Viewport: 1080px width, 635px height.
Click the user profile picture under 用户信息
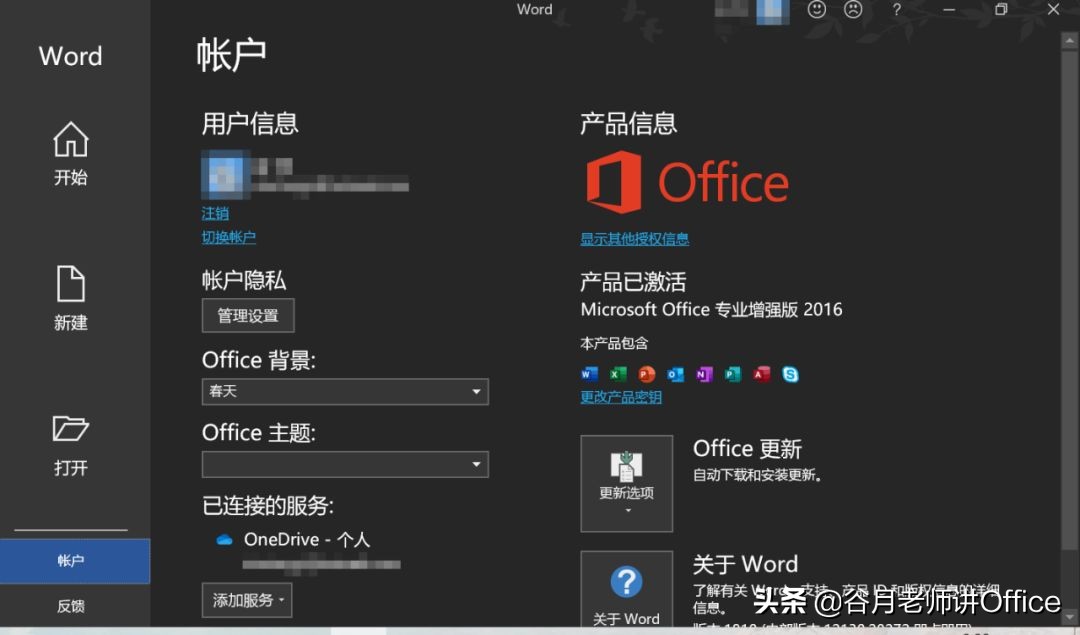(225, 174)
